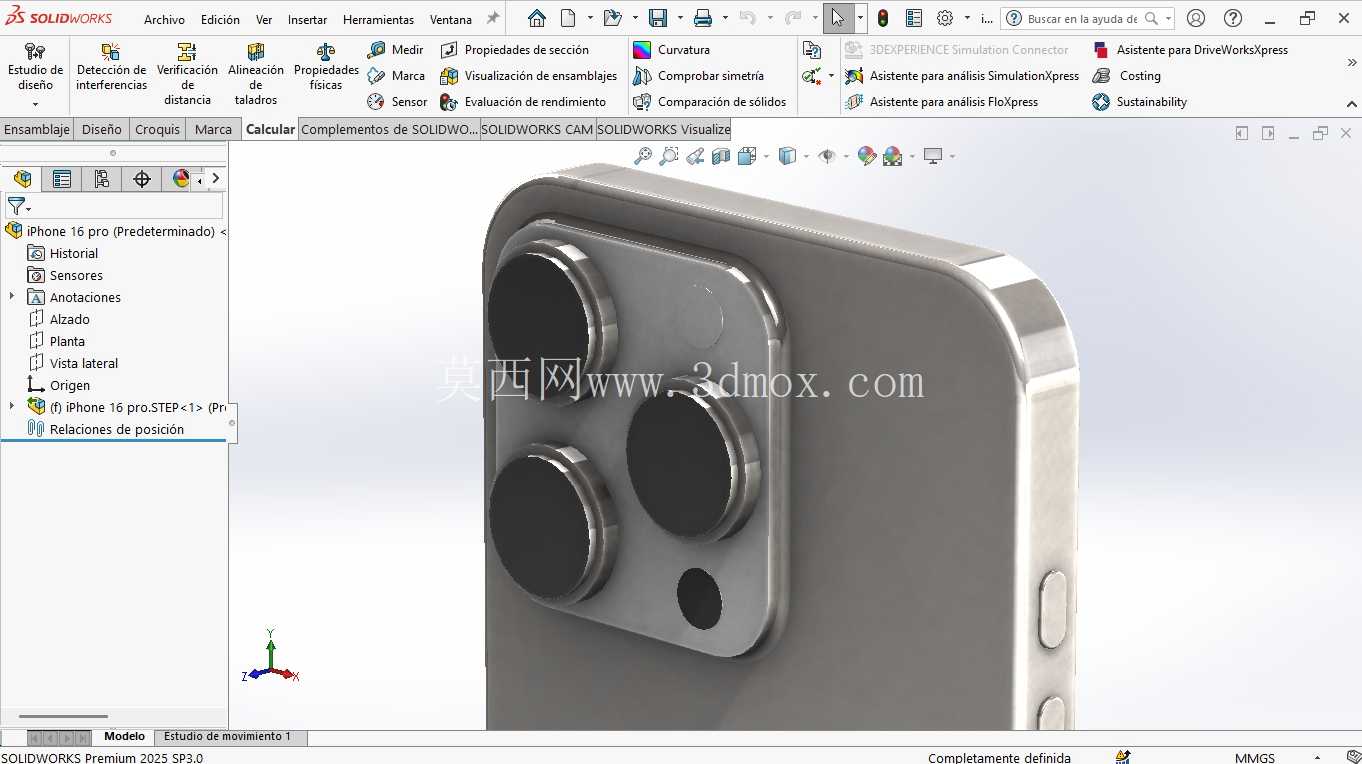
Task: Open the Insertar menu
Action: [x=307, y=19]
